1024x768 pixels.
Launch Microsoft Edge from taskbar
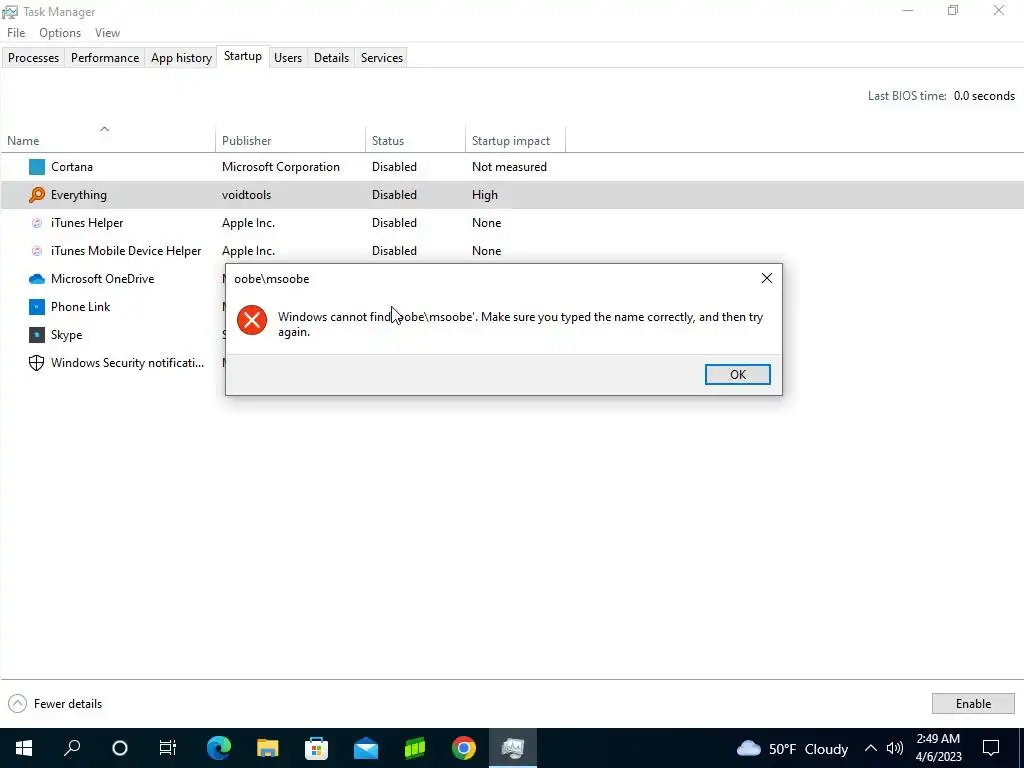(x=219, y=748)
